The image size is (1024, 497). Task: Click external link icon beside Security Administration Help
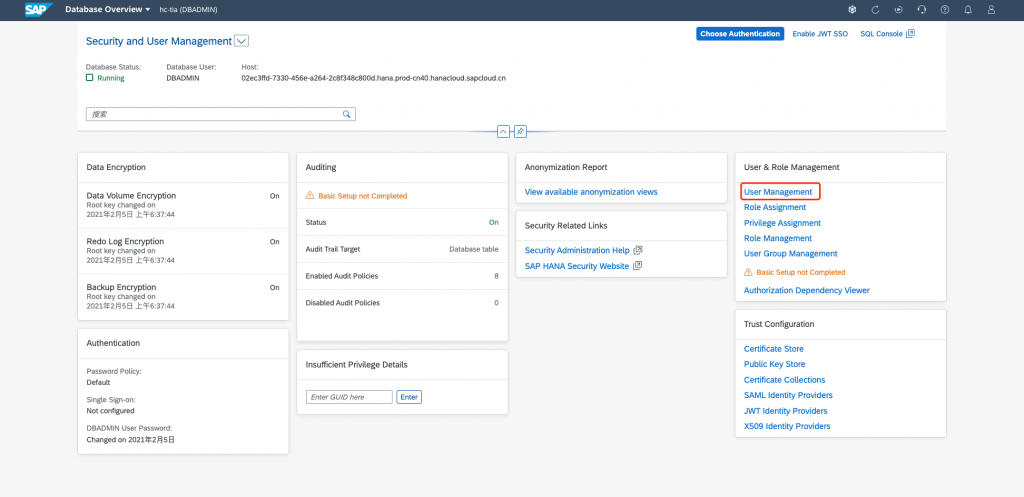[x=639, y=250]
